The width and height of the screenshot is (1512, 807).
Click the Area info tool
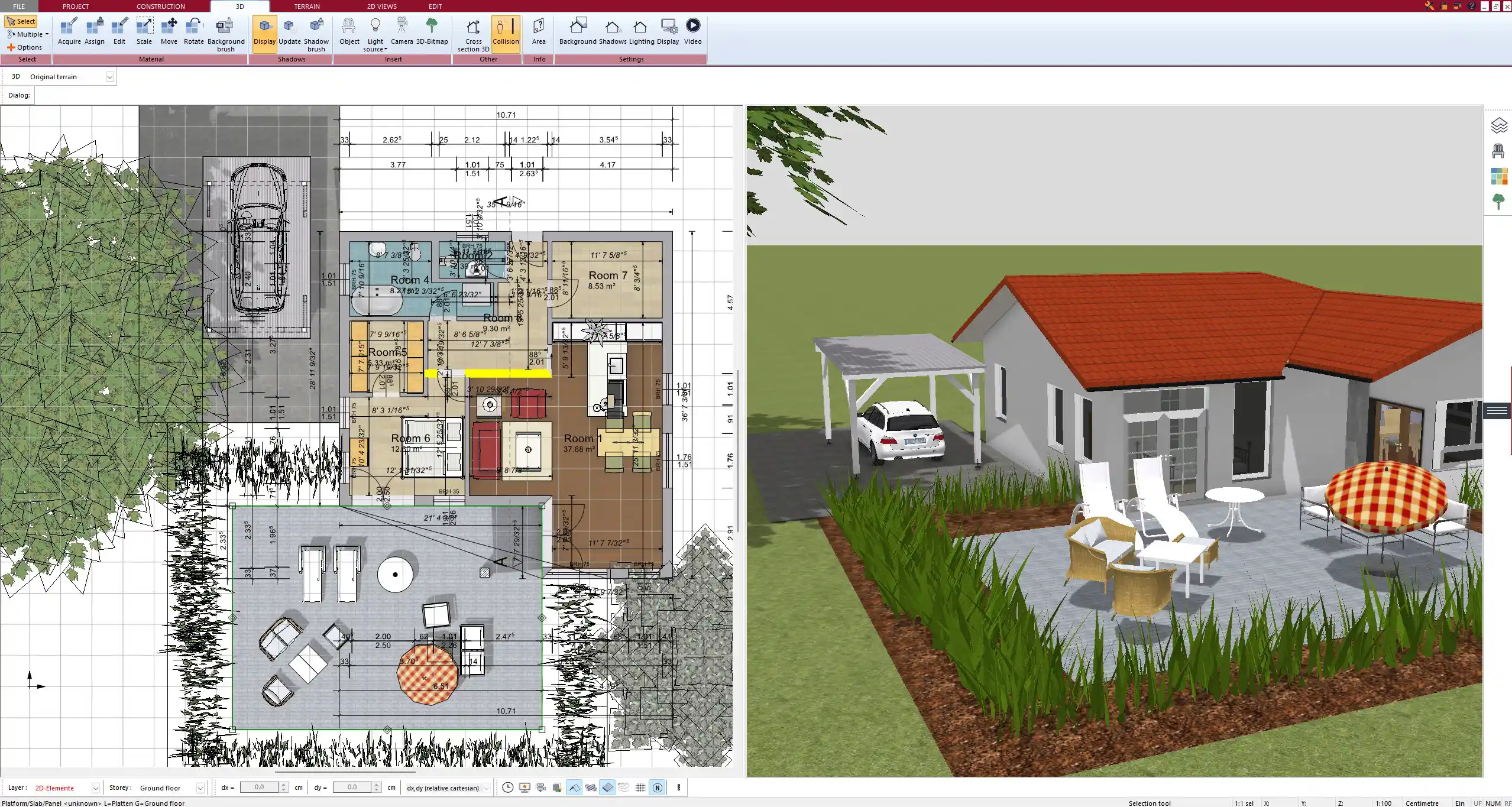point(539,31)
